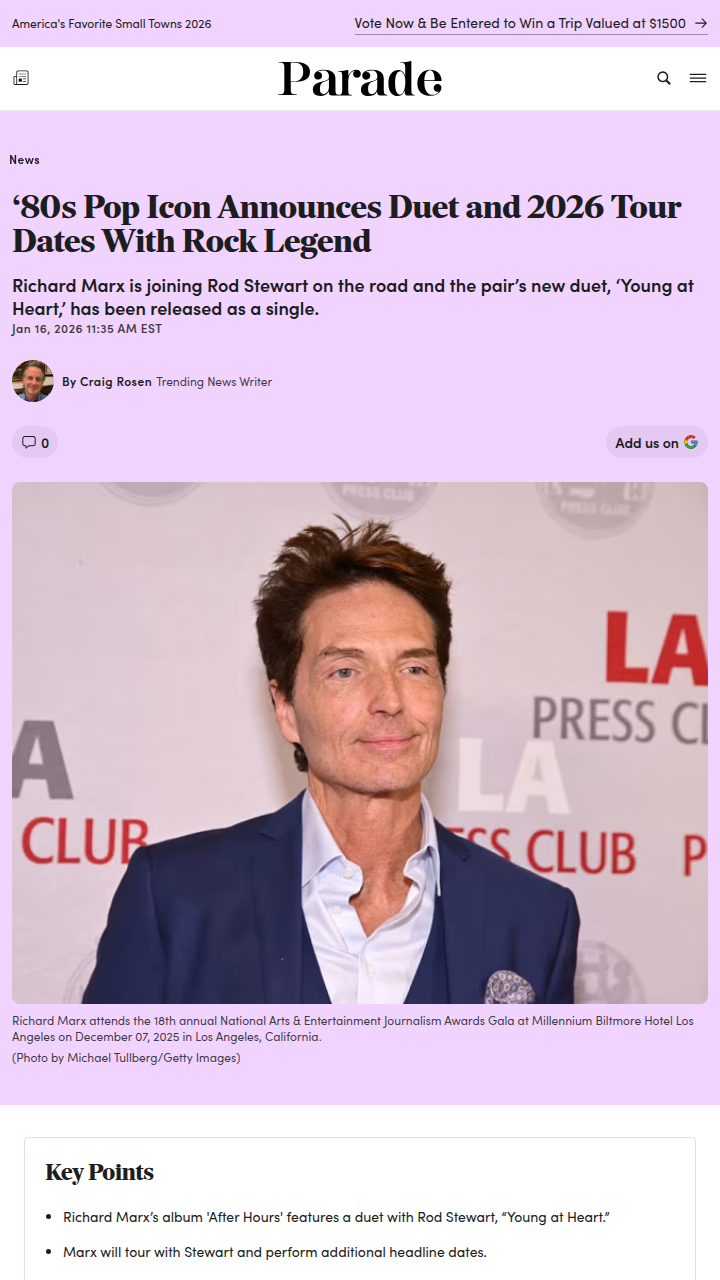Click the Jan 16, 2026 timestamp

tap(87, 329)
